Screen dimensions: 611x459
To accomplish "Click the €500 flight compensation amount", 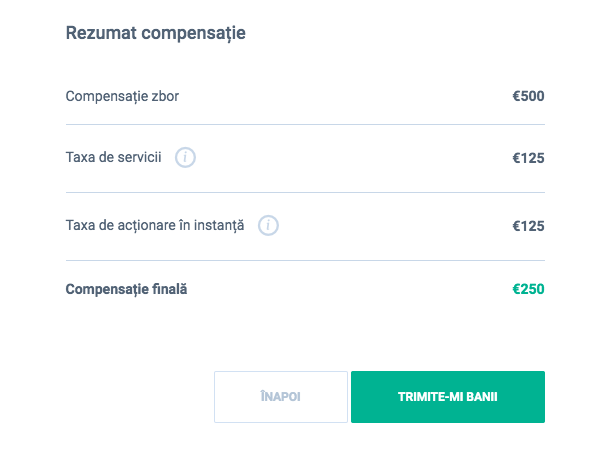I will [528, 97].
